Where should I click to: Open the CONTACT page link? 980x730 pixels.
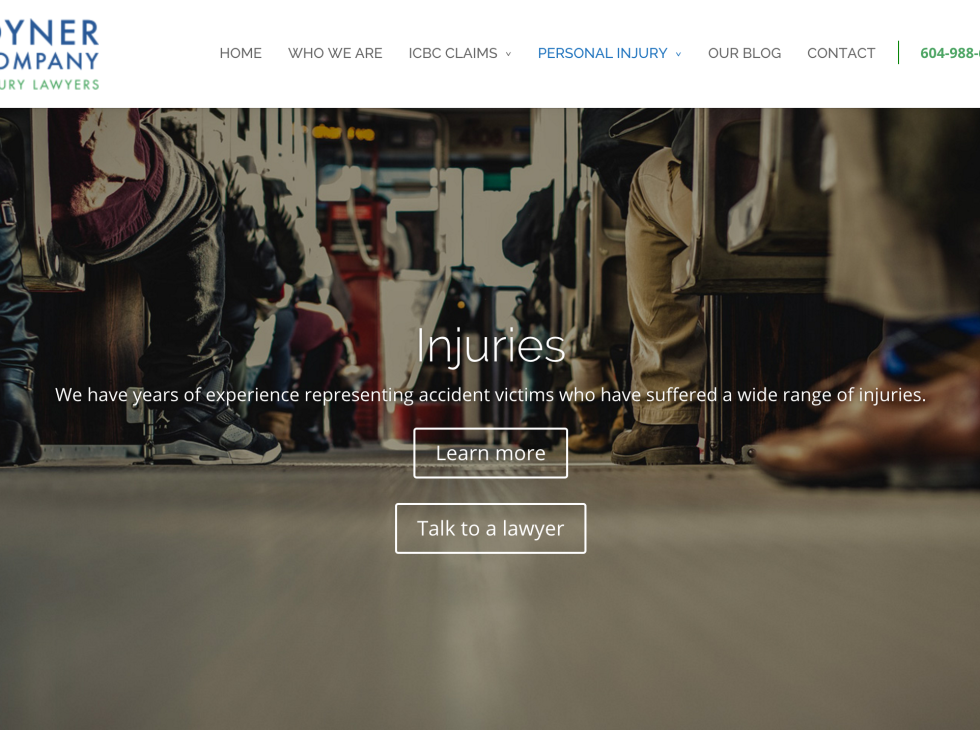pos(841,53)
